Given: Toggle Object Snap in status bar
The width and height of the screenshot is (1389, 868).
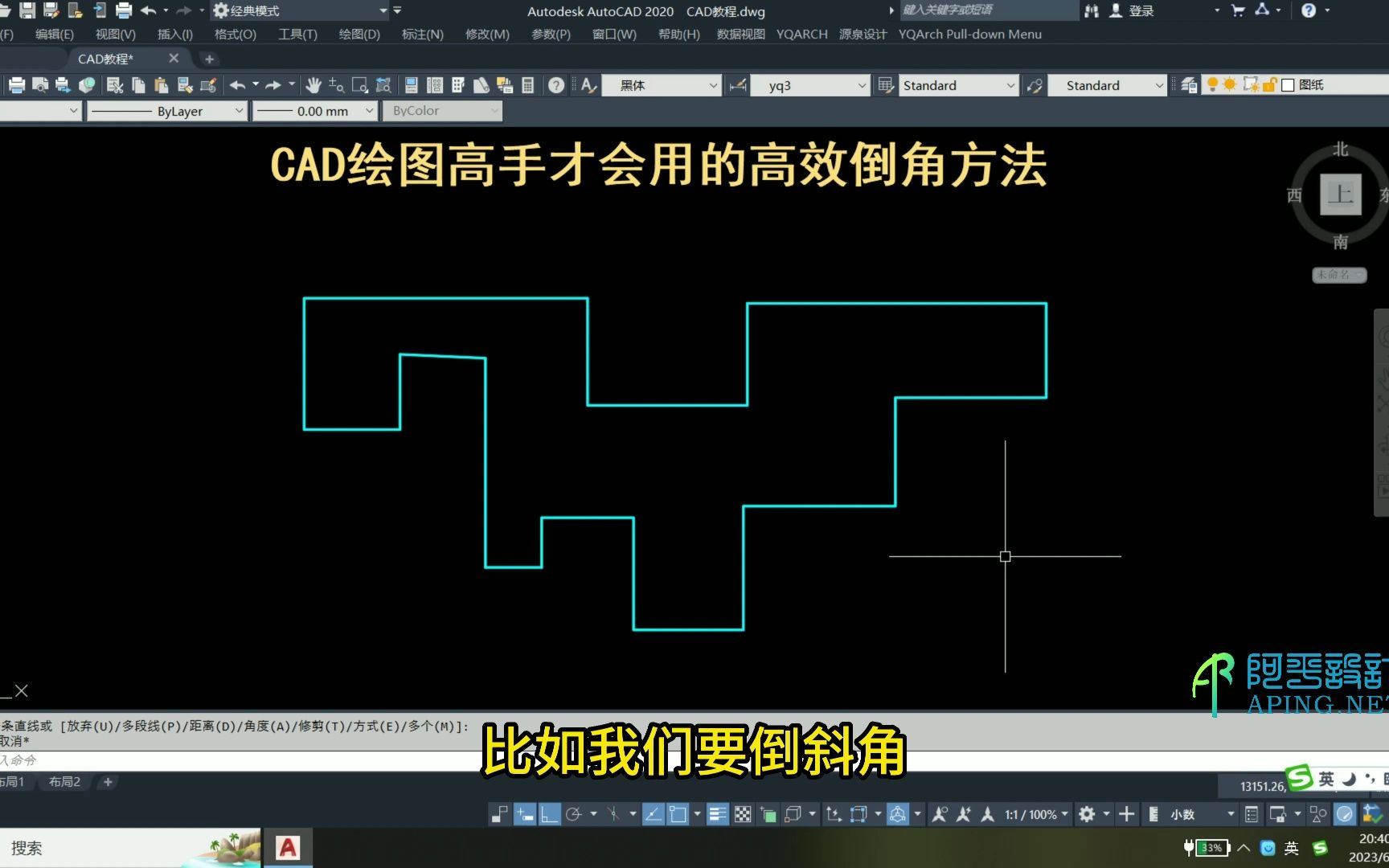Looking at the screenshot, I should click(x=678, y=814).
